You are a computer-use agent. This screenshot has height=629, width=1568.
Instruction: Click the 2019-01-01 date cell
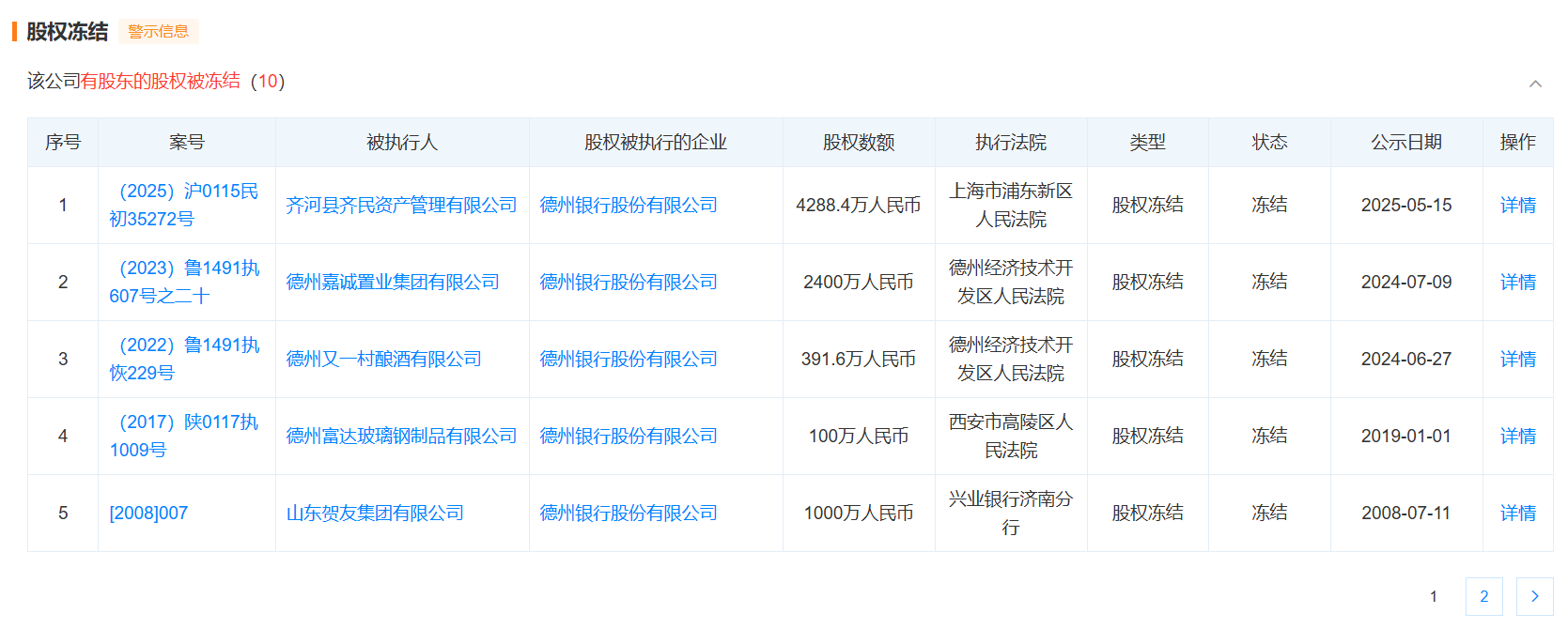(1406, 436)
